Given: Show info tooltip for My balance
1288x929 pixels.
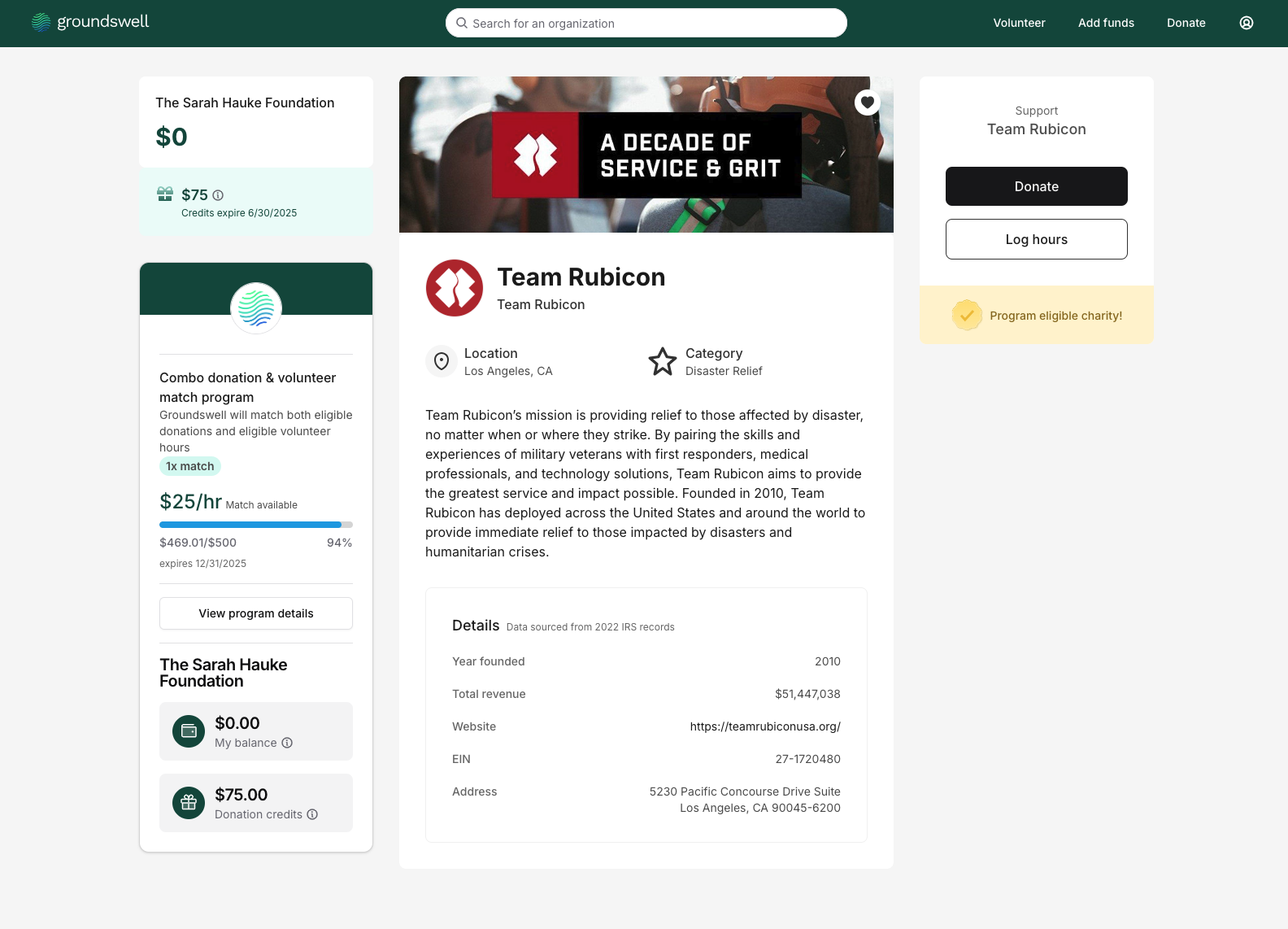Looking at the screenshot, I should pyautogui.click(x=287, y=743).
